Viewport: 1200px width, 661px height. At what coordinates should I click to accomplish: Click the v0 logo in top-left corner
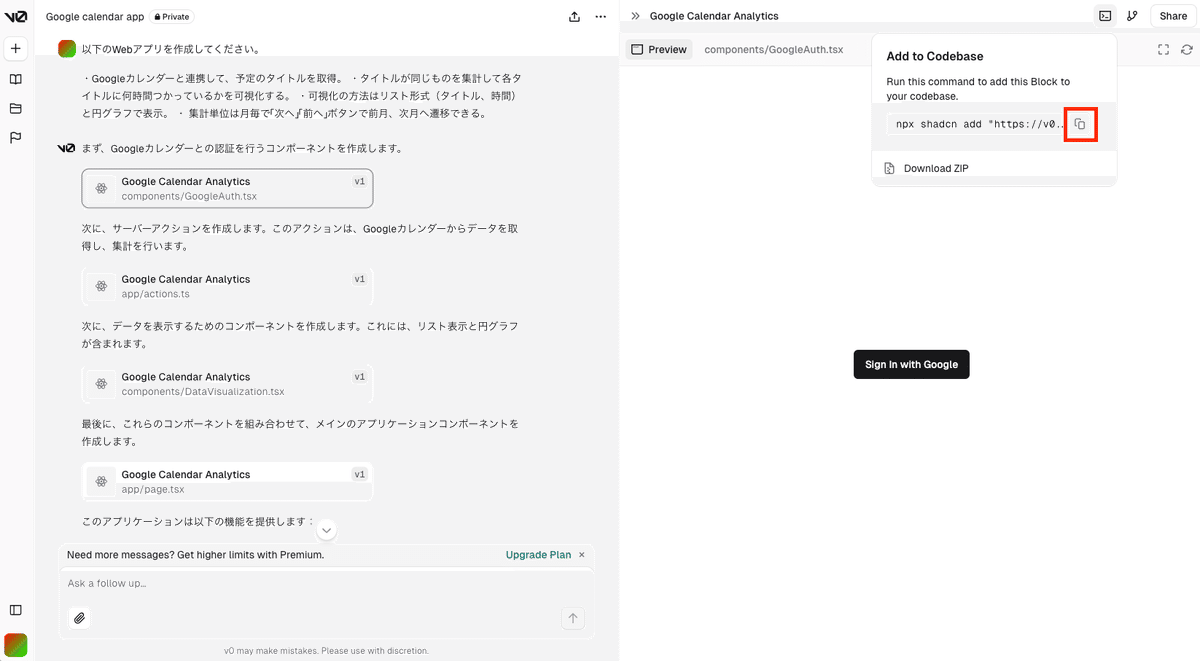coord(15,16)
